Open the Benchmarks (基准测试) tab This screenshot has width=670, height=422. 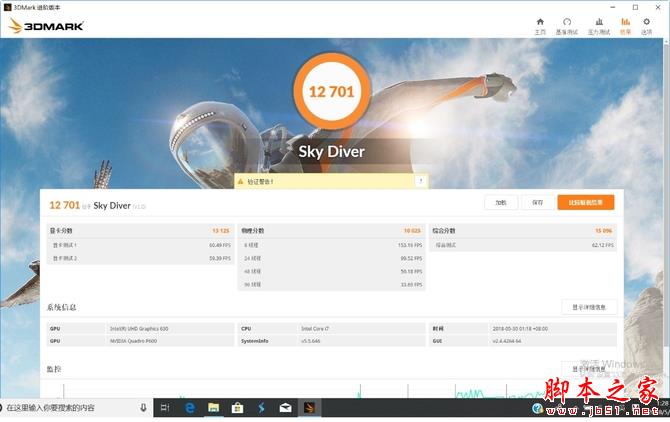tap(567, 26)
